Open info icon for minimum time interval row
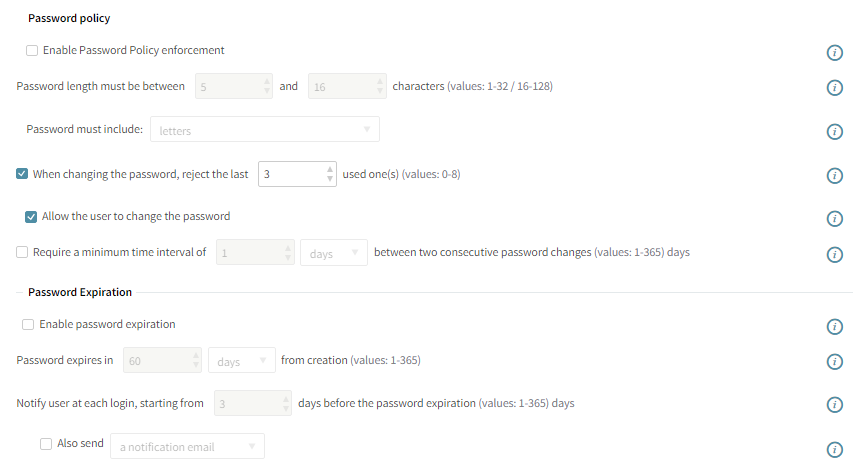The height and width of the screenshot is (471, 853). tap(834, 254)
